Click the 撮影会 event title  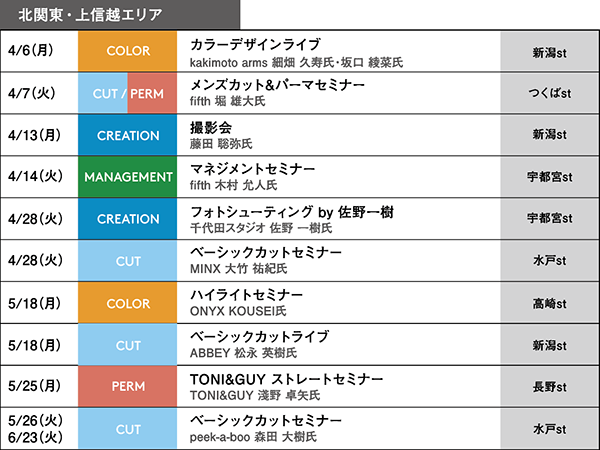pyautogui.click(x=210, y=128)
